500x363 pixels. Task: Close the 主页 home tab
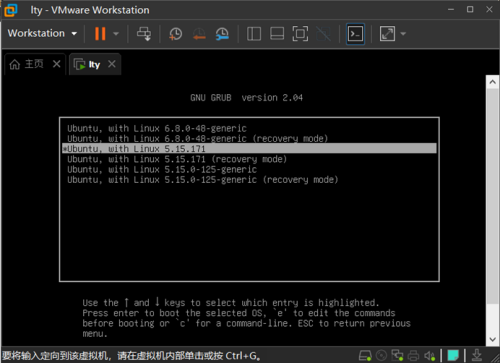pos(57,64)
